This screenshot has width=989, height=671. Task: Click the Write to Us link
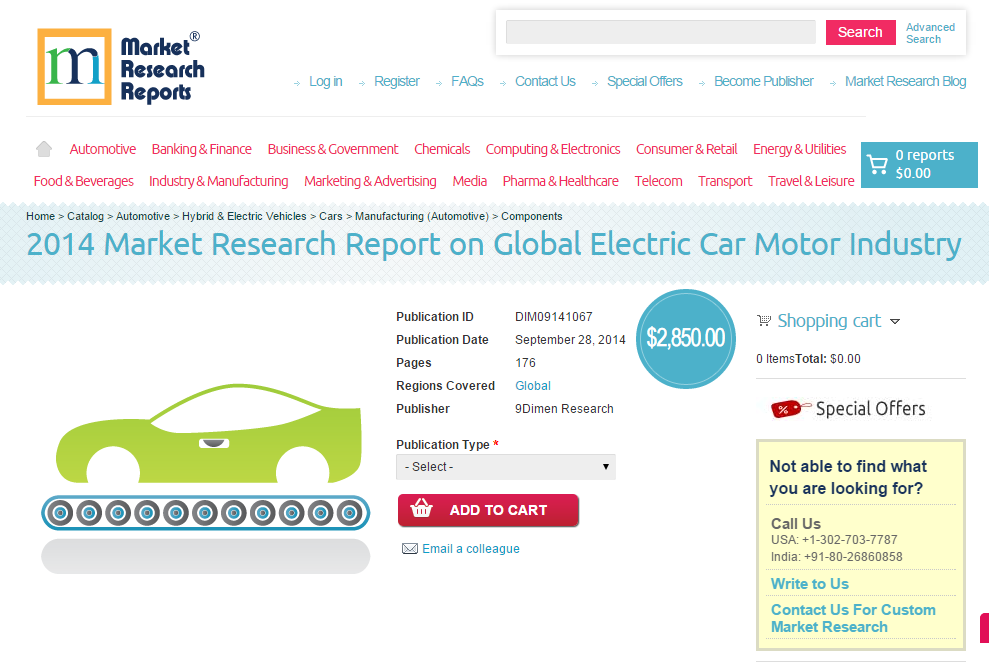809,583
